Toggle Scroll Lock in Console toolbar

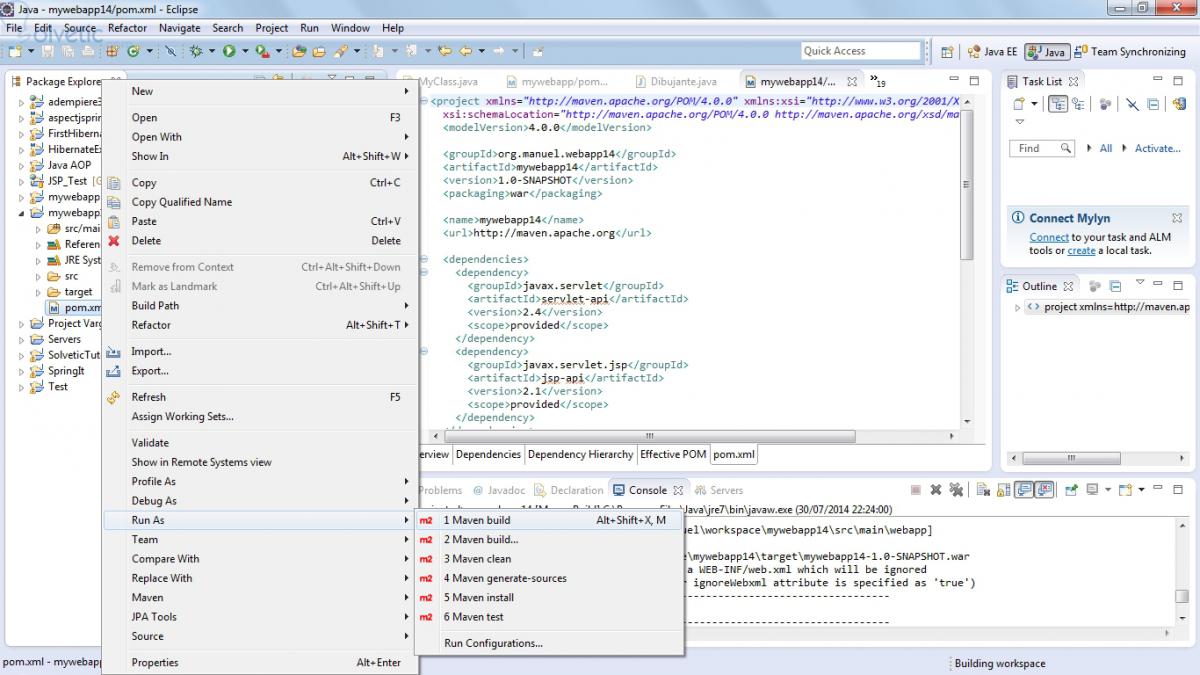(1003, 490)
